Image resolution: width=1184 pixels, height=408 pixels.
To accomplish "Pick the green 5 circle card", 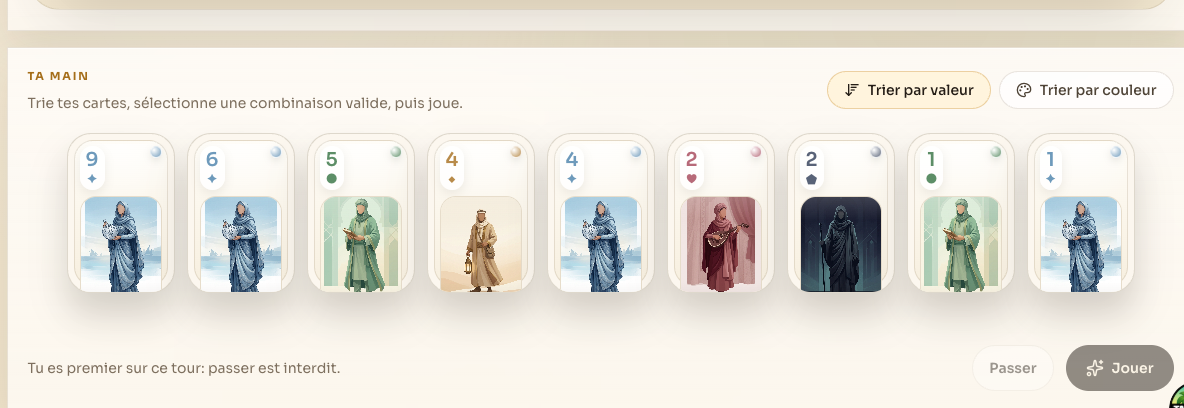I will pos(361,213).
